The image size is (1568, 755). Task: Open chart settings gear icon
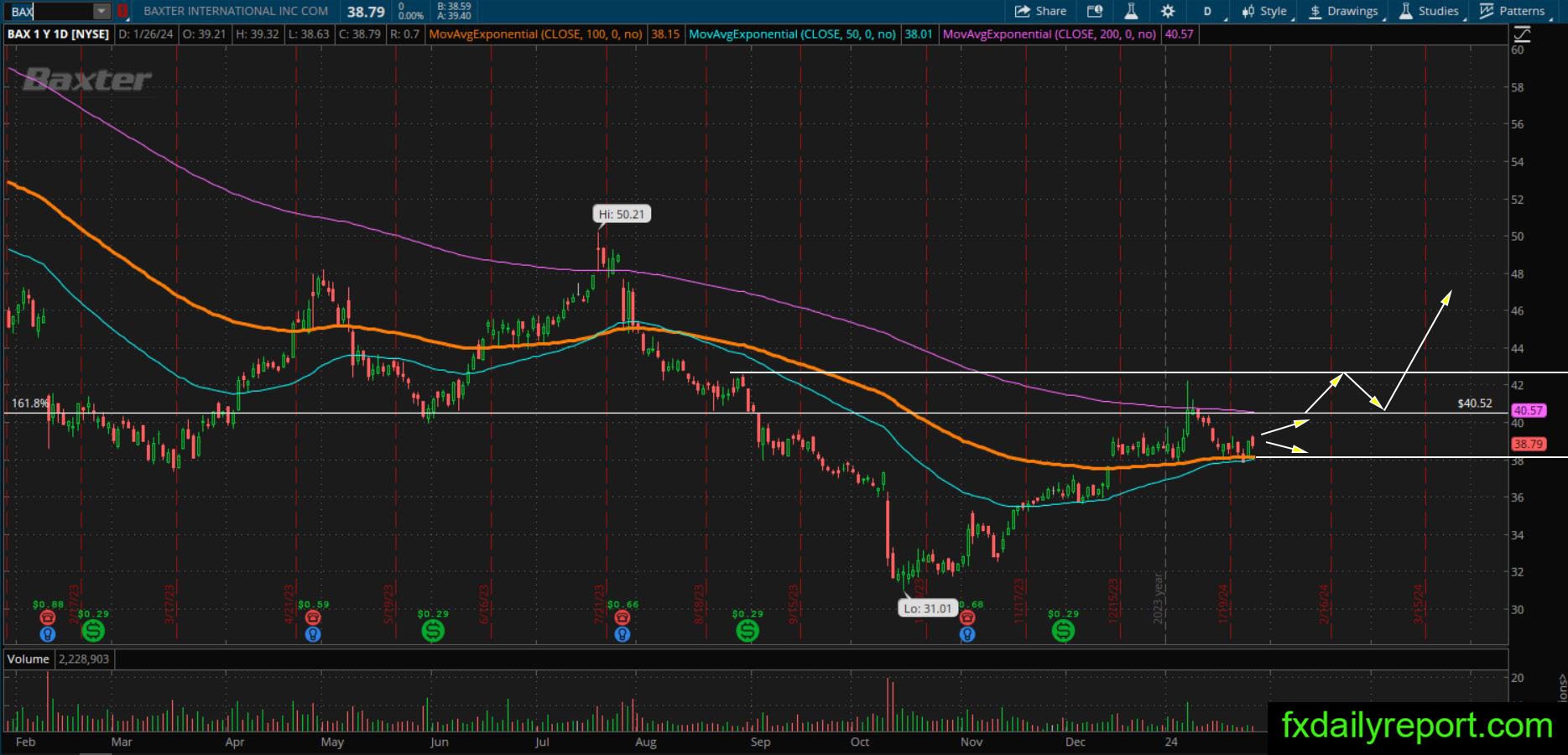point(1168,11)
